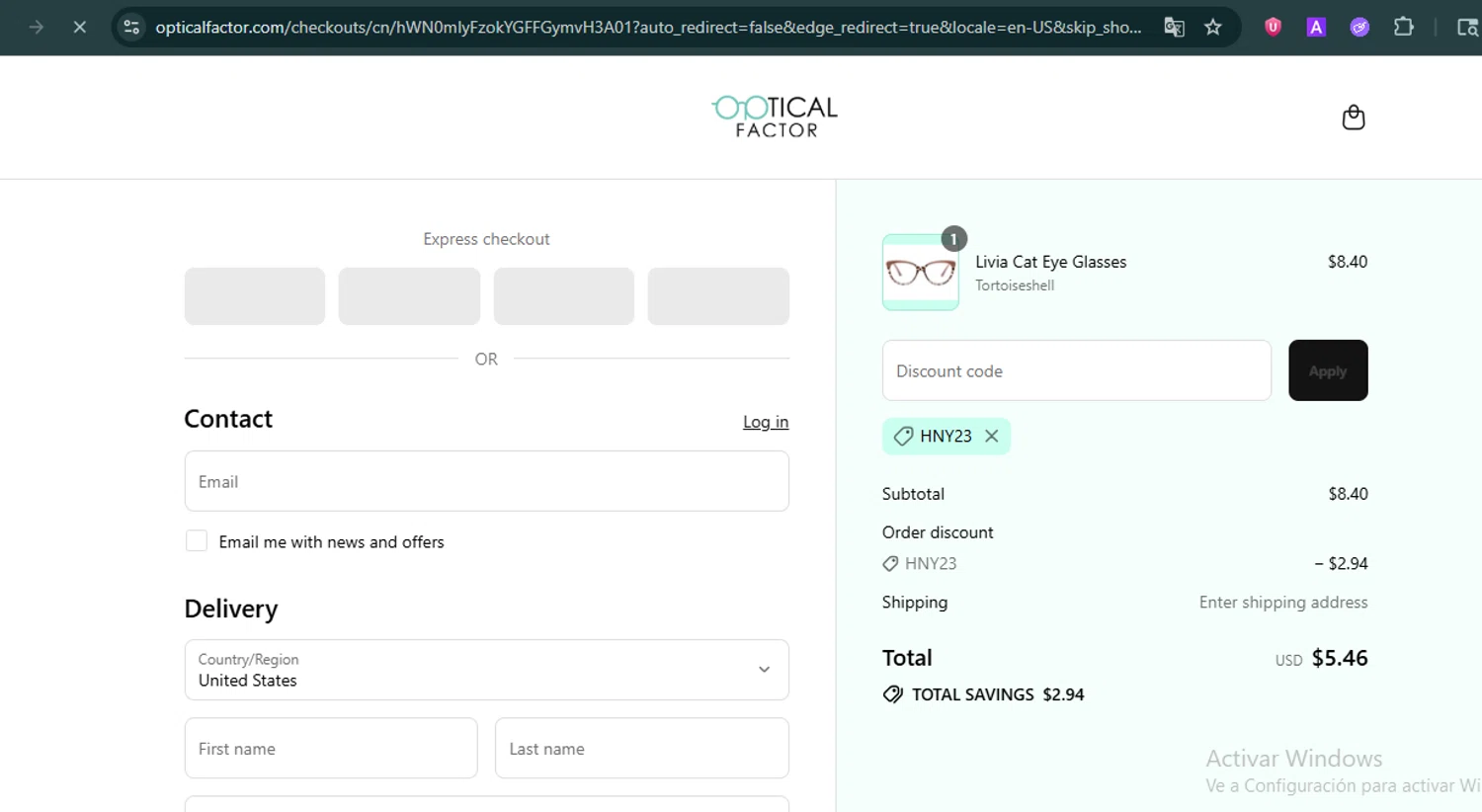
Task: Open the shopping bag cart icon
Action: point(1354,118)
